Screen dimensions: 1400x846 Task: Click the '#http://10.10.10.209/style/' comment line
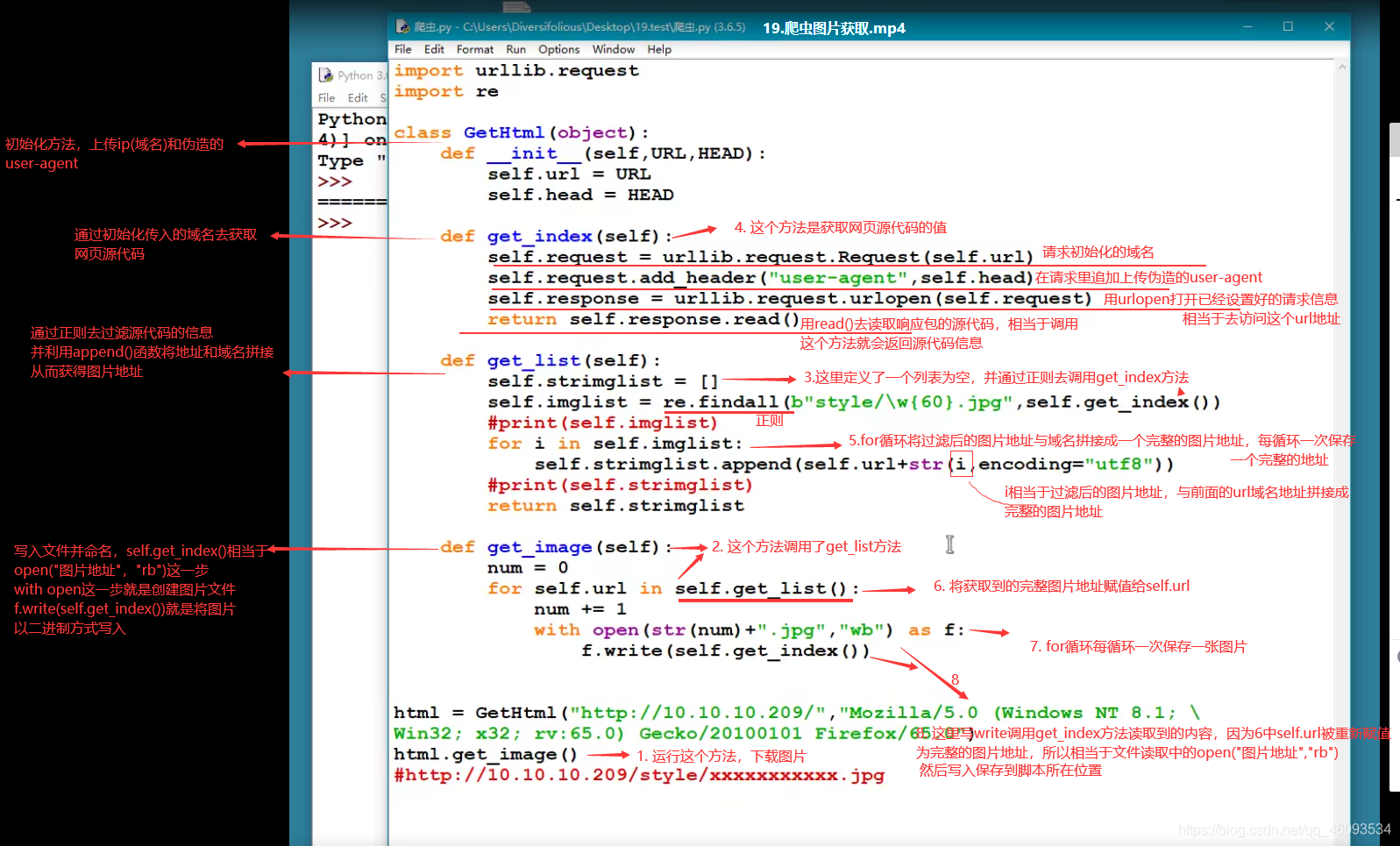tap(639, 776)
